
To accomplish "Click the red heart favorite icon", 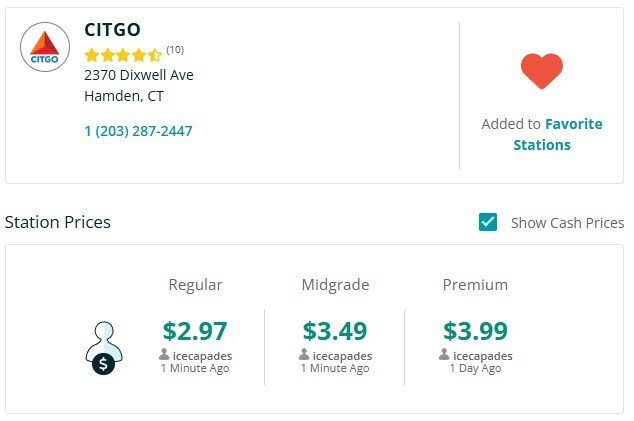I will (542, 71).
